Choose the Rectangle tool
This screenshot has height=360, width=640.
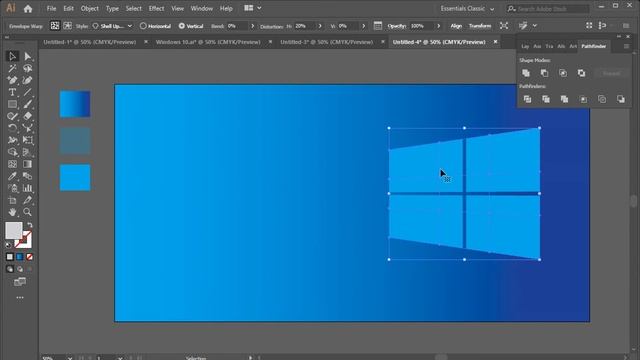point(12,104)
